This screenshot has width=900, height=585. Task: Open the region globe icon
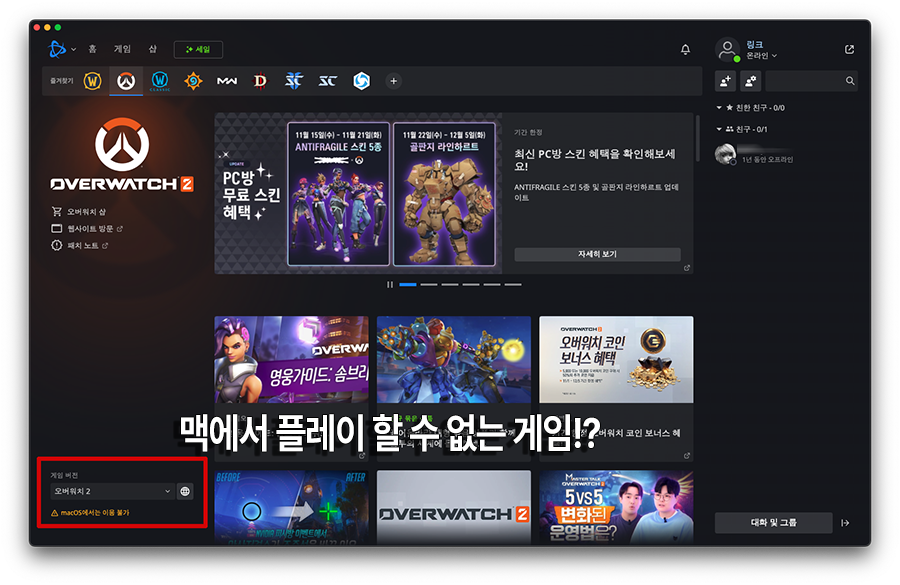pos(185,491)
